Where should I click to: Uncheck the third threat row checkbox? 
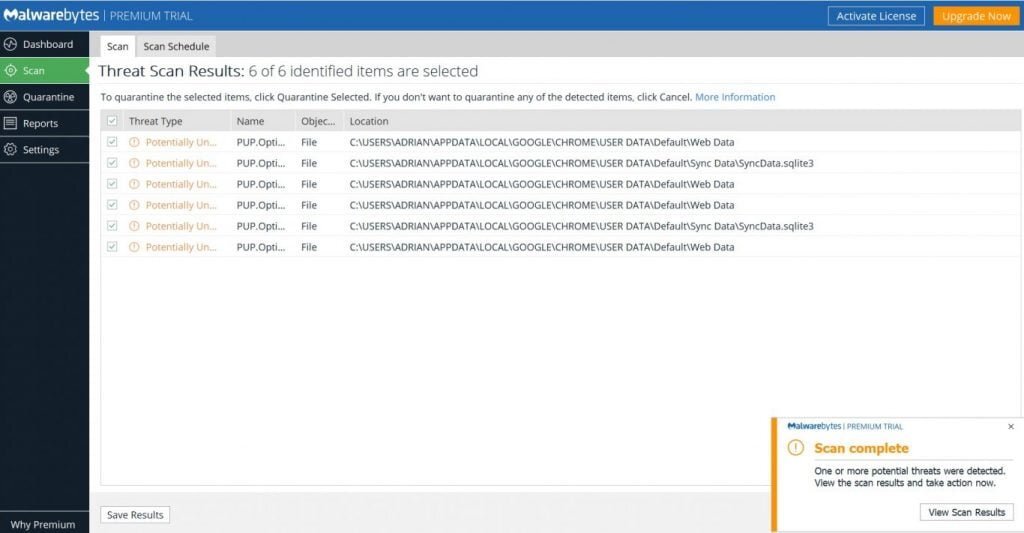click(x=112, y=184)
